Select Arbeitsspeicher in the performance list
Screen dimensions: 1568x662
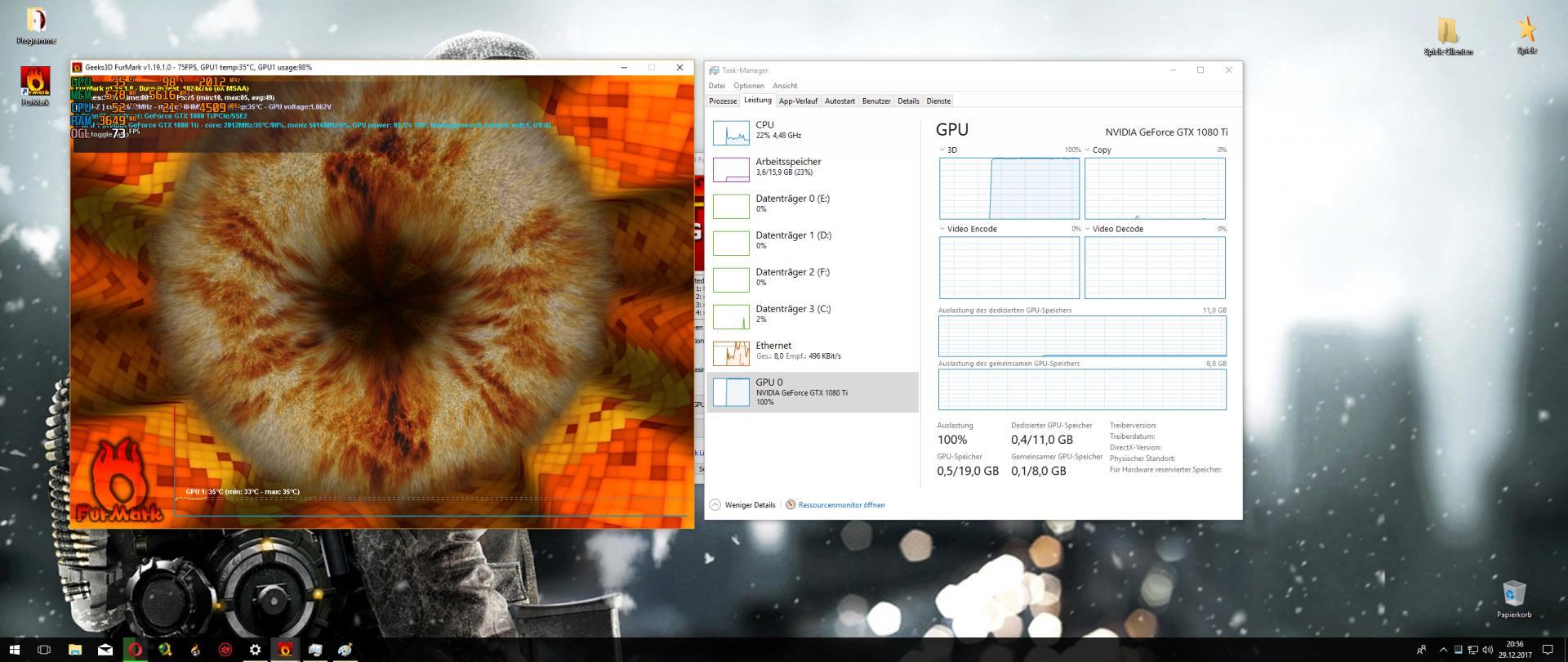[813, 169]
